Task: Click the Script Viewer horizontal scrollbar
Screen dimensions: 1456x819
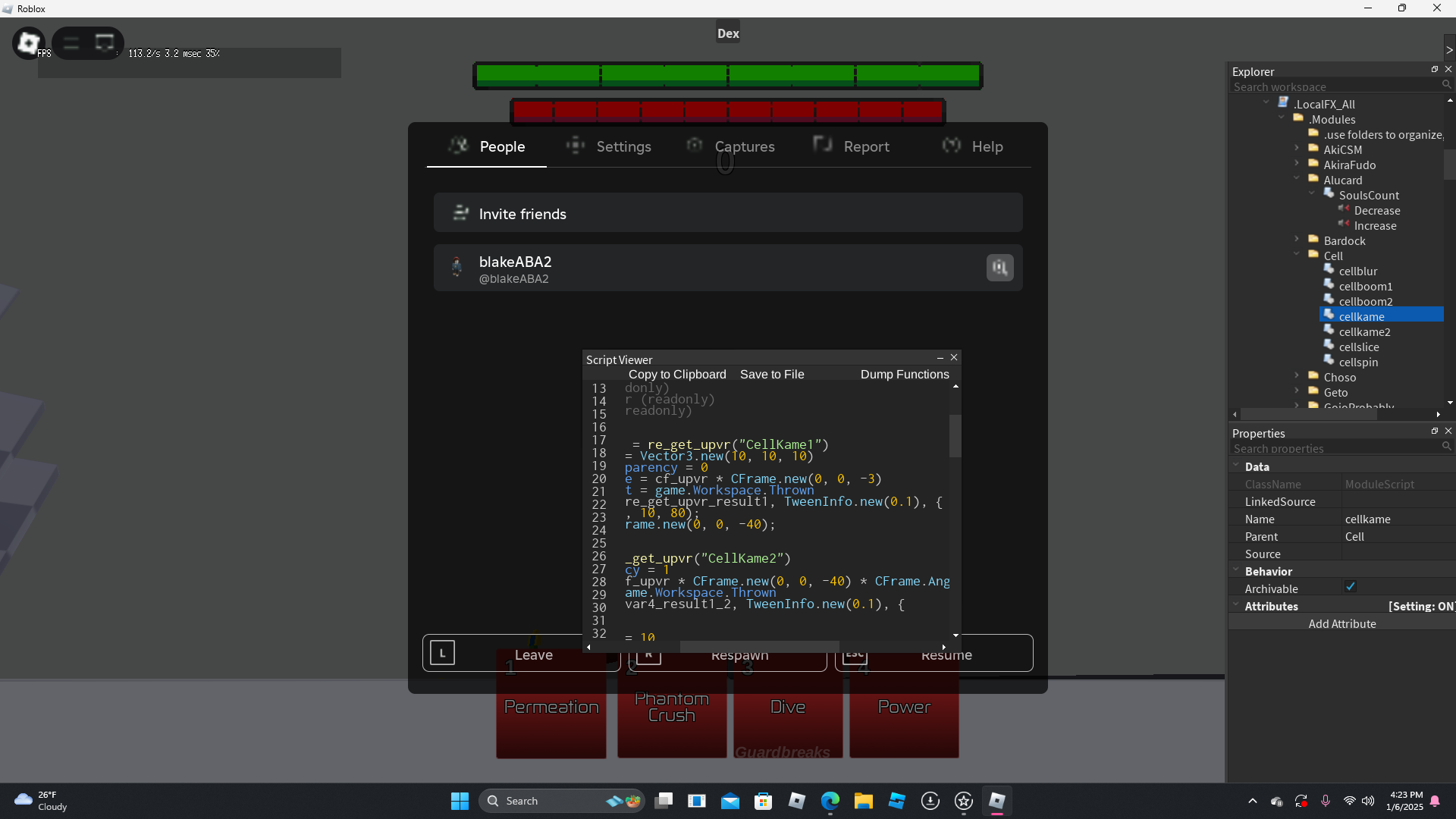Action: (758, 647)
